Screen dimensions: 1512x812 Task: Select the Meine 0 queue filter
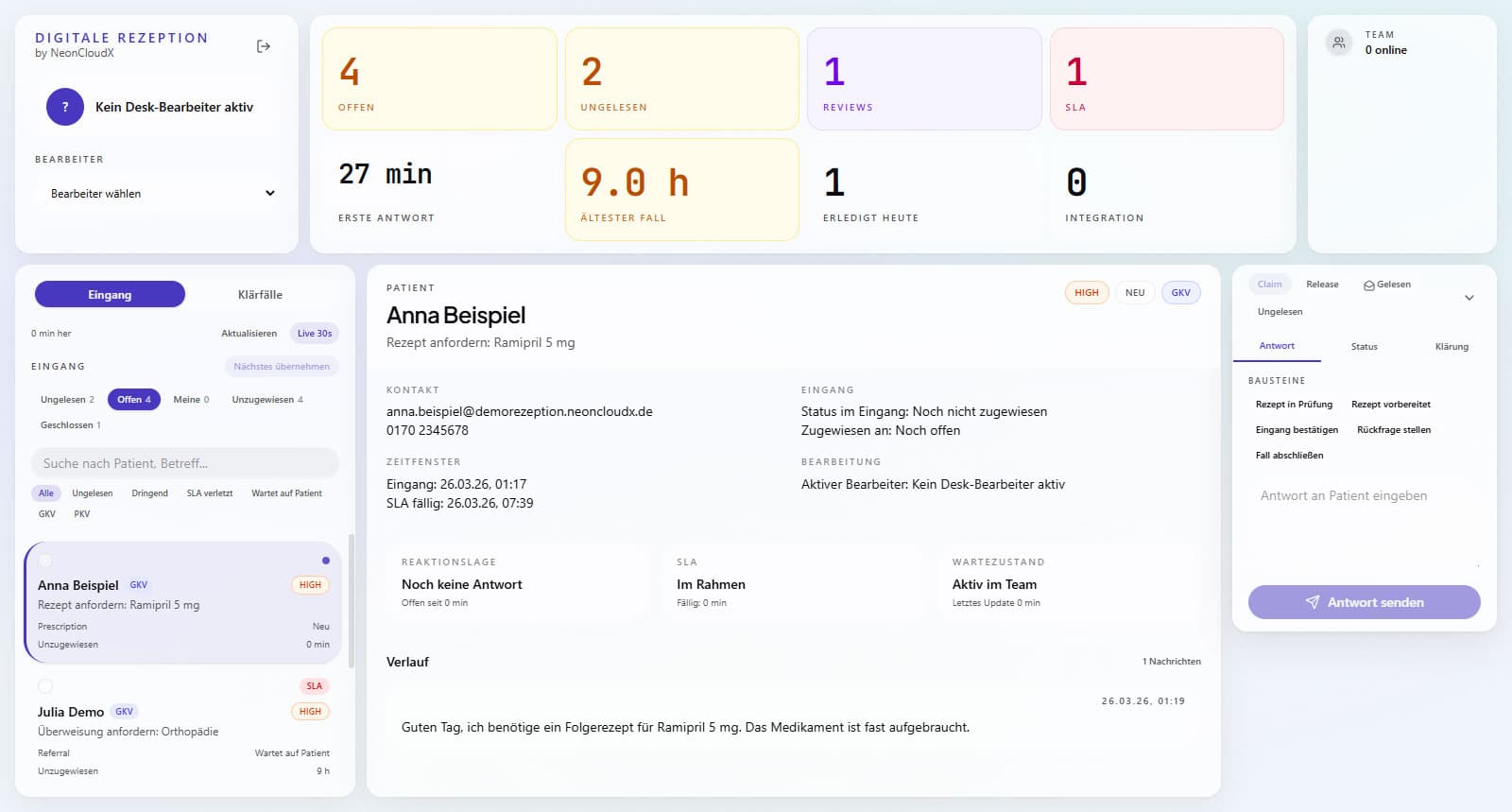pos(191,400)
